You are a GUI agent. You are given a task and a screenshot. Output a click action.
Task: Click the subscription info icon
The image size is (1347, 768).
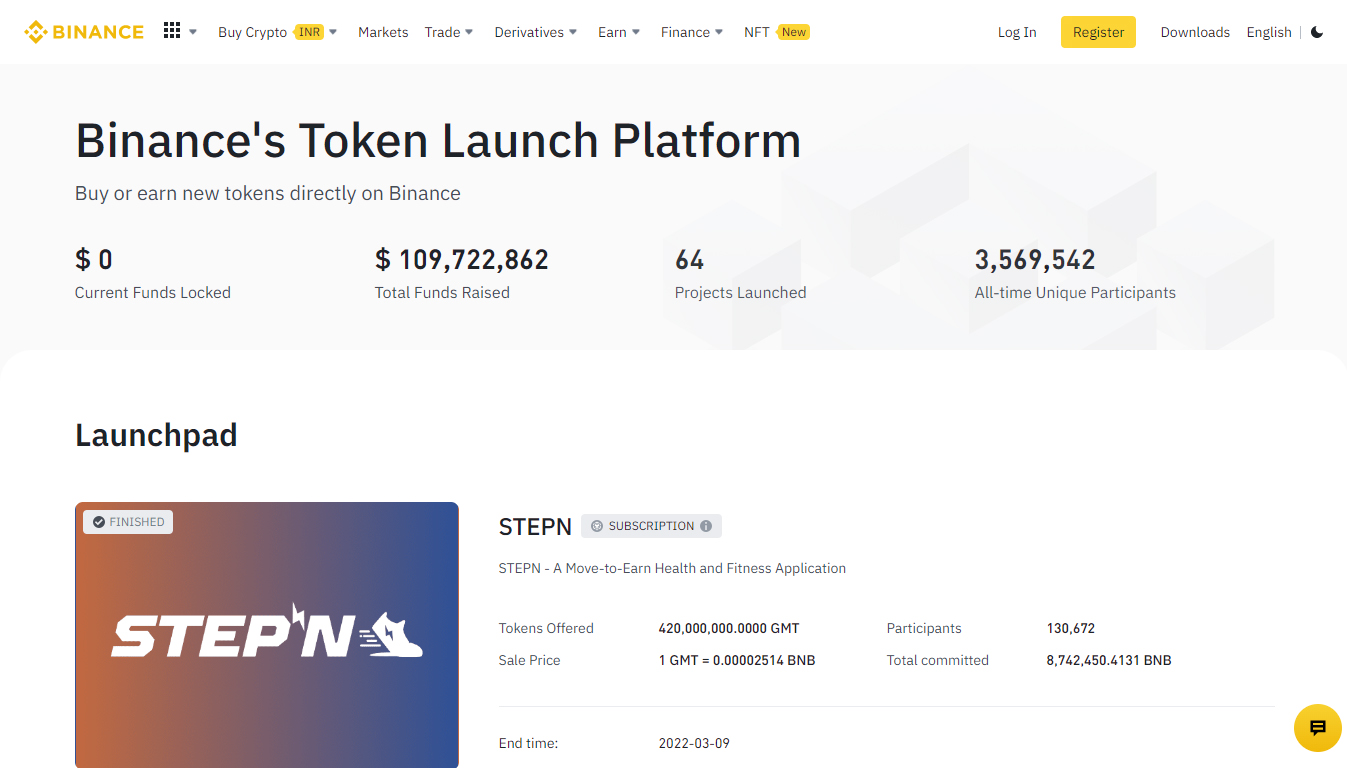[x=706, y=526]
